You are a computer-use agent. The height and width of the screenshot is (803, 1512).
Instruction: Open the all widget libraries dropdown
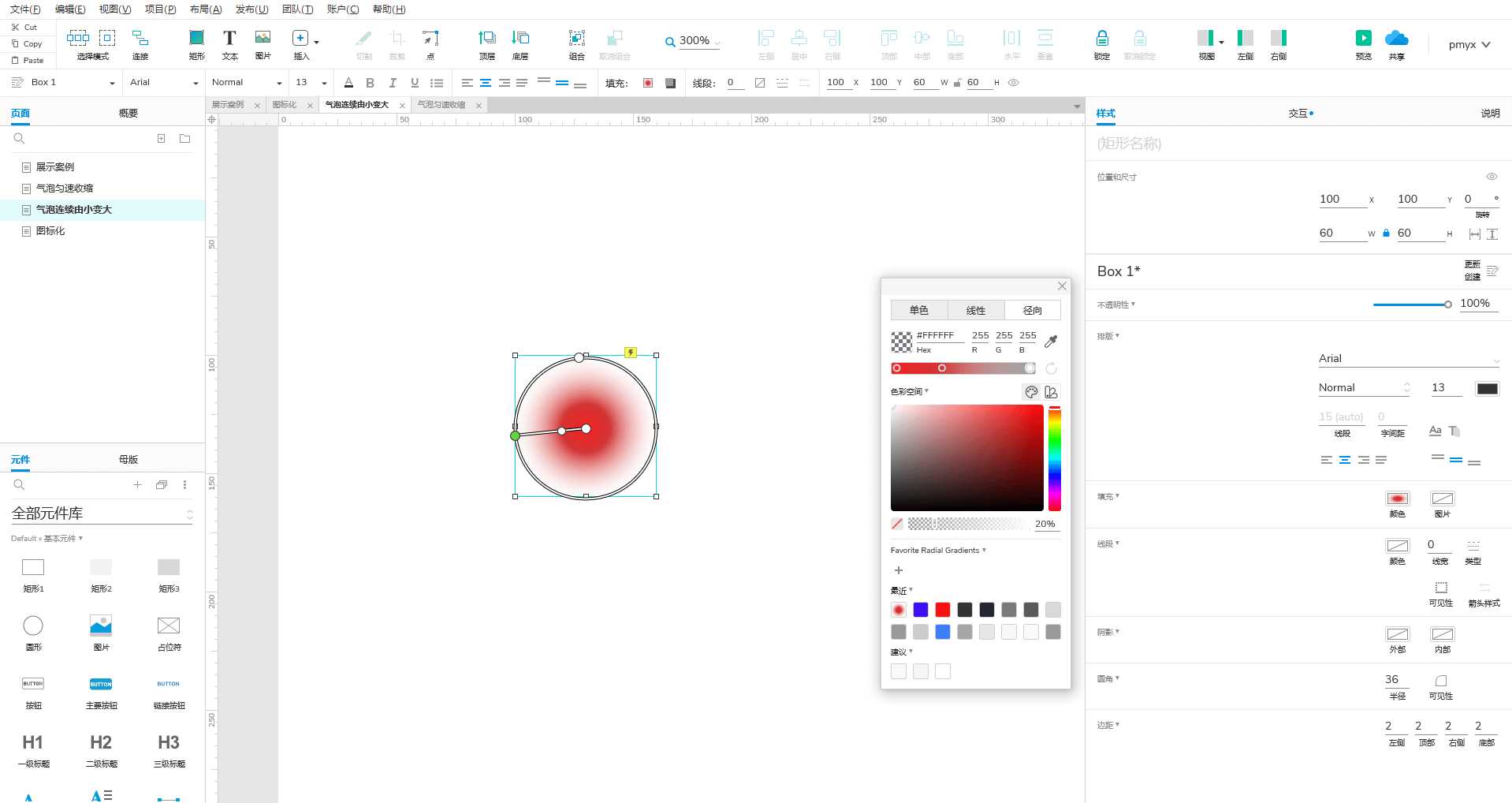point(102,514)
